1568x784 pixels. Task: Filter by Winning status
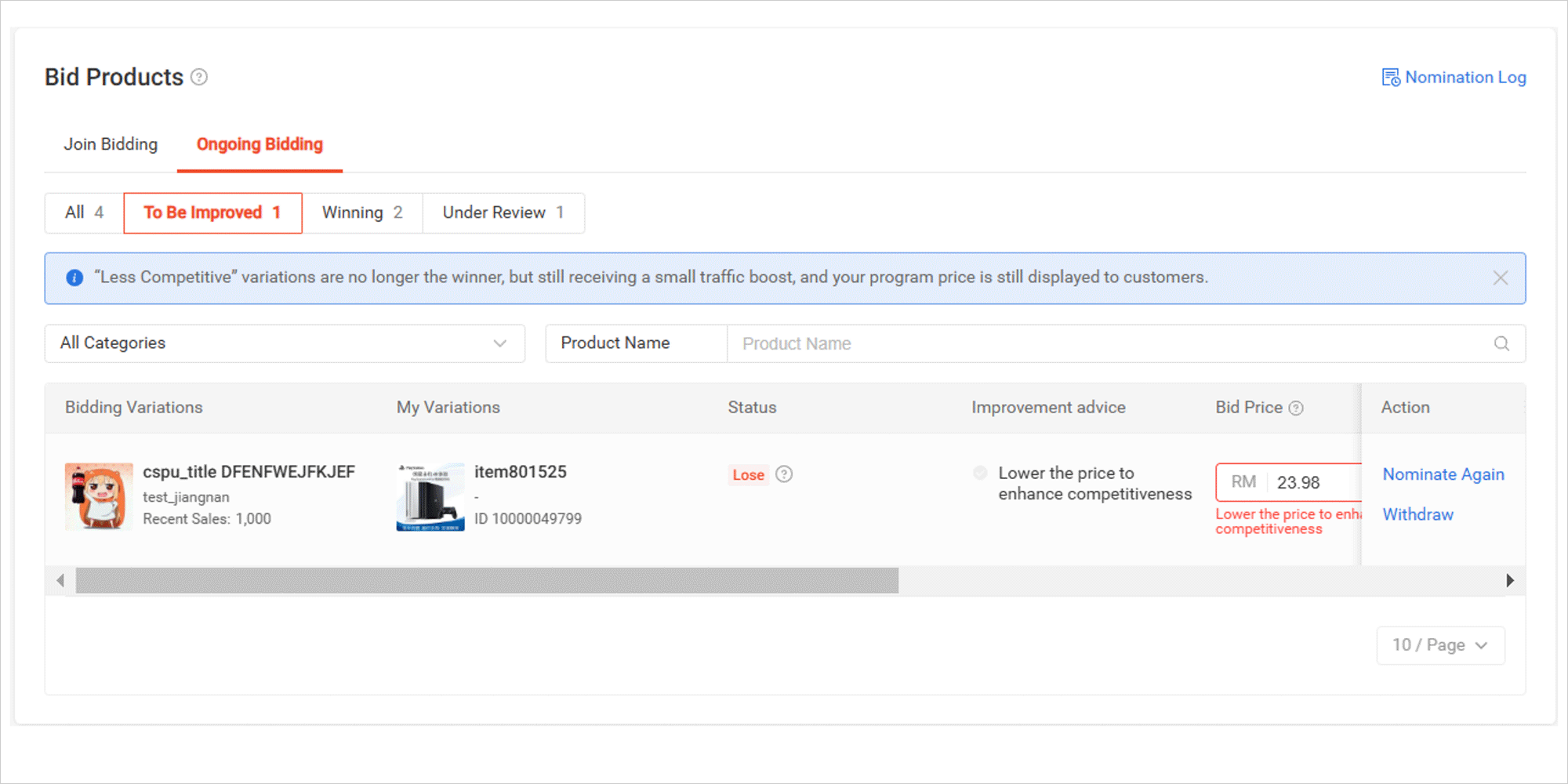click(362, 212)
